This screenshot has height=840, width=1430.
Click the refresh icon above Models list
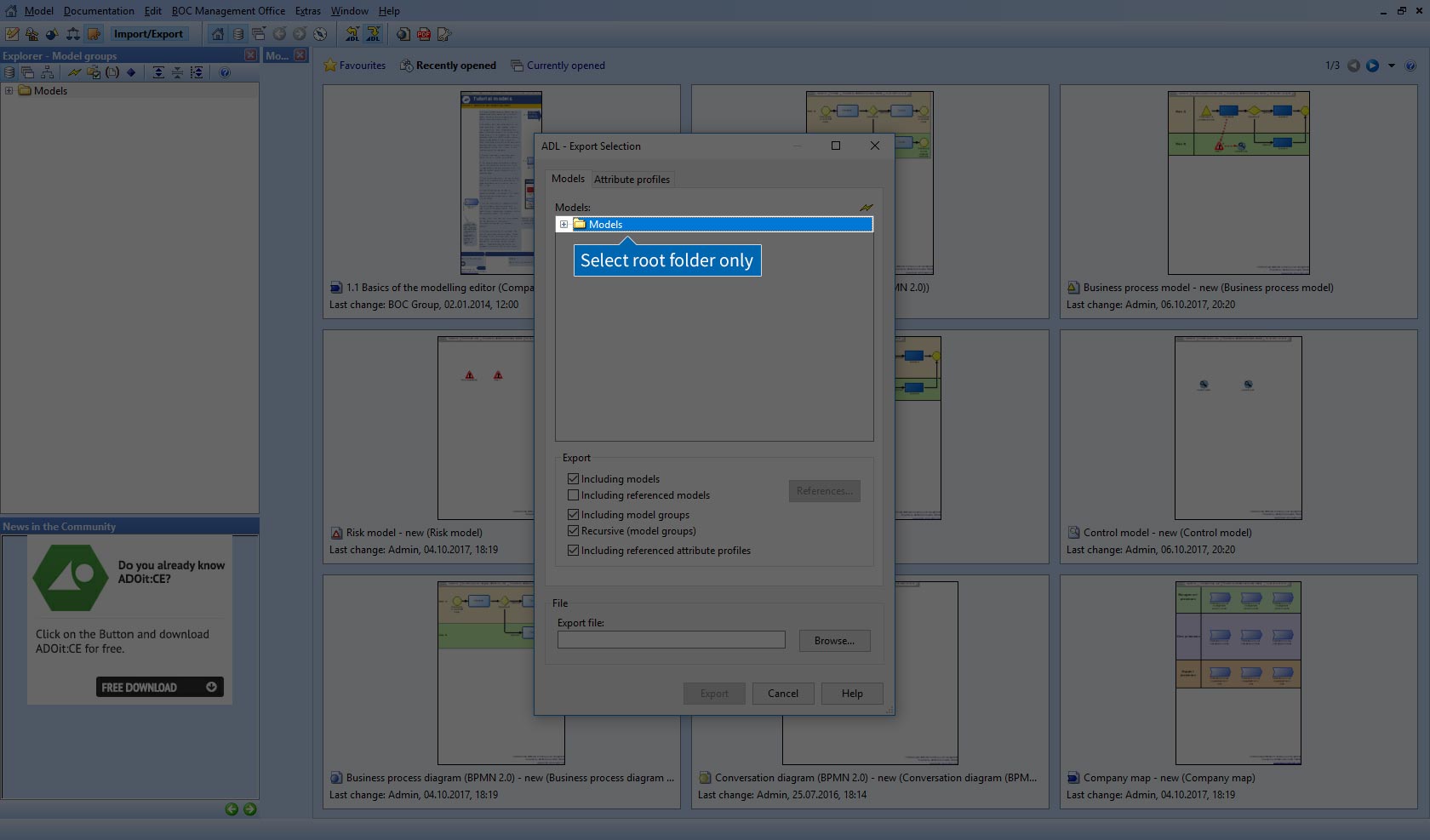coord(866,208)
